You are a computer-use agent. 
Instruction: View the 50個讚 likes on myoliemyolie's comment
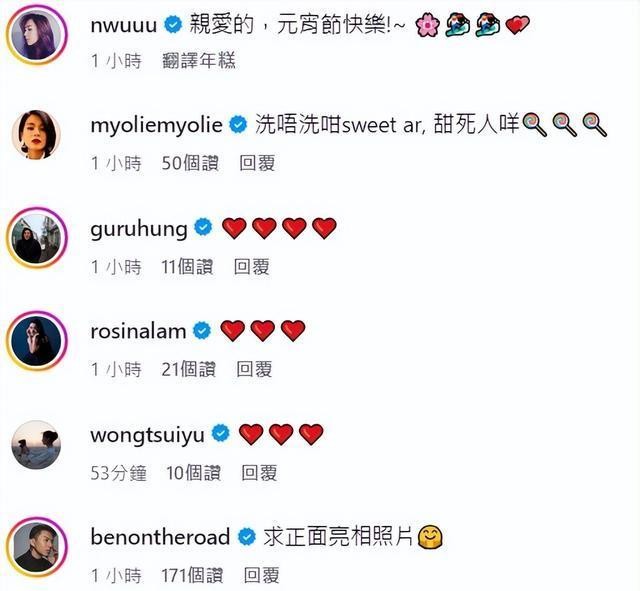190,163
